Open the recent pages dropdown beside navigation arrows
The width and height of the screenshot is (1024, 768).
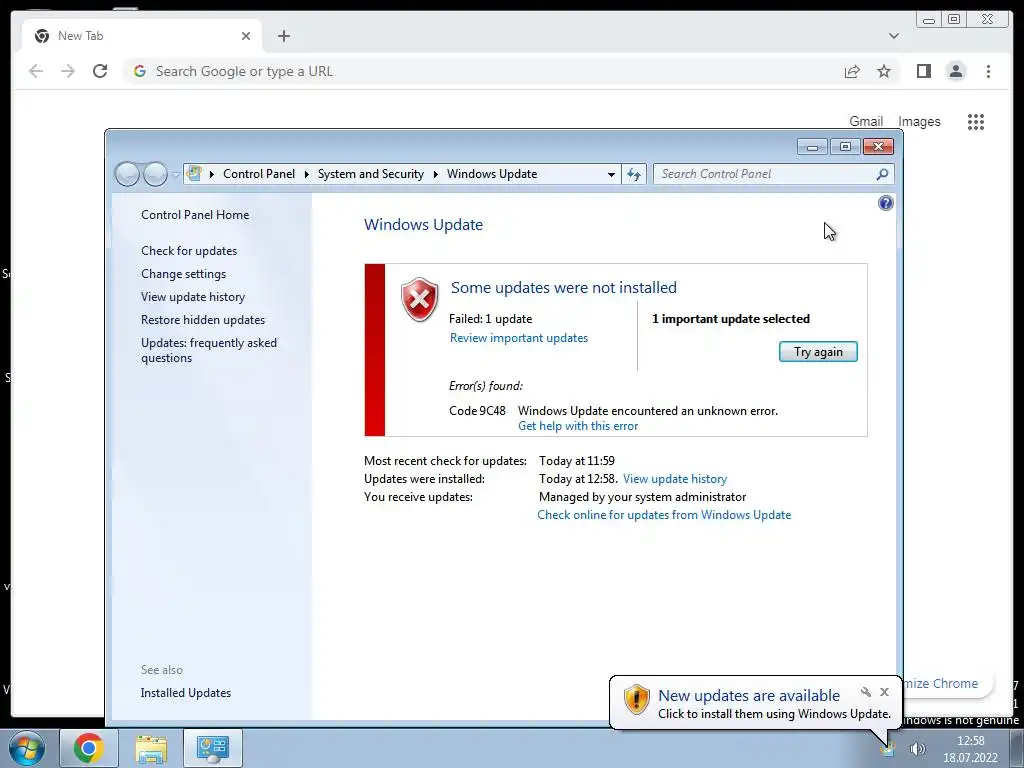175,174
